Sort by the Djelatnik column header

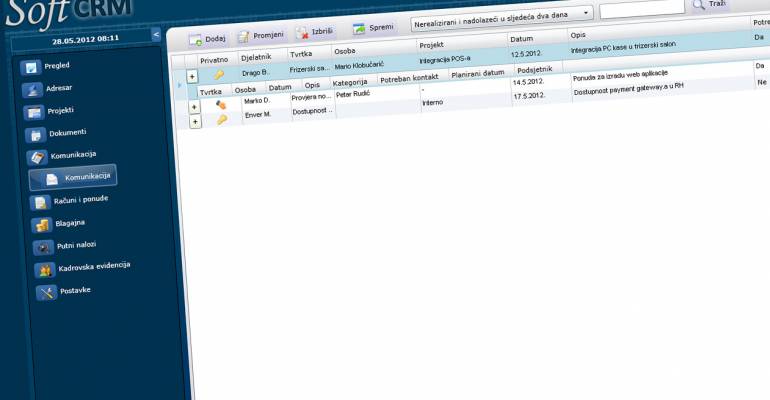[x=256, y=57]
